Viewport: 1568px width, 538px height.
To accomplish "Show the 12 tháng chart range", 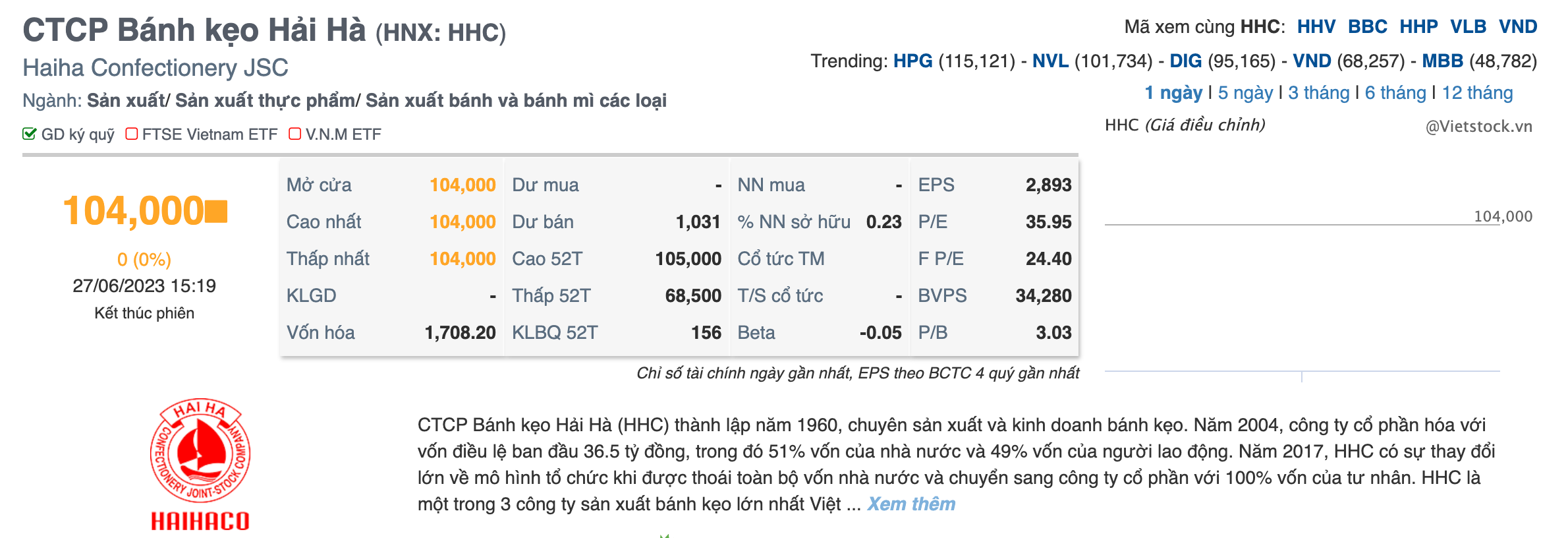I will (x=1477, y=93).
